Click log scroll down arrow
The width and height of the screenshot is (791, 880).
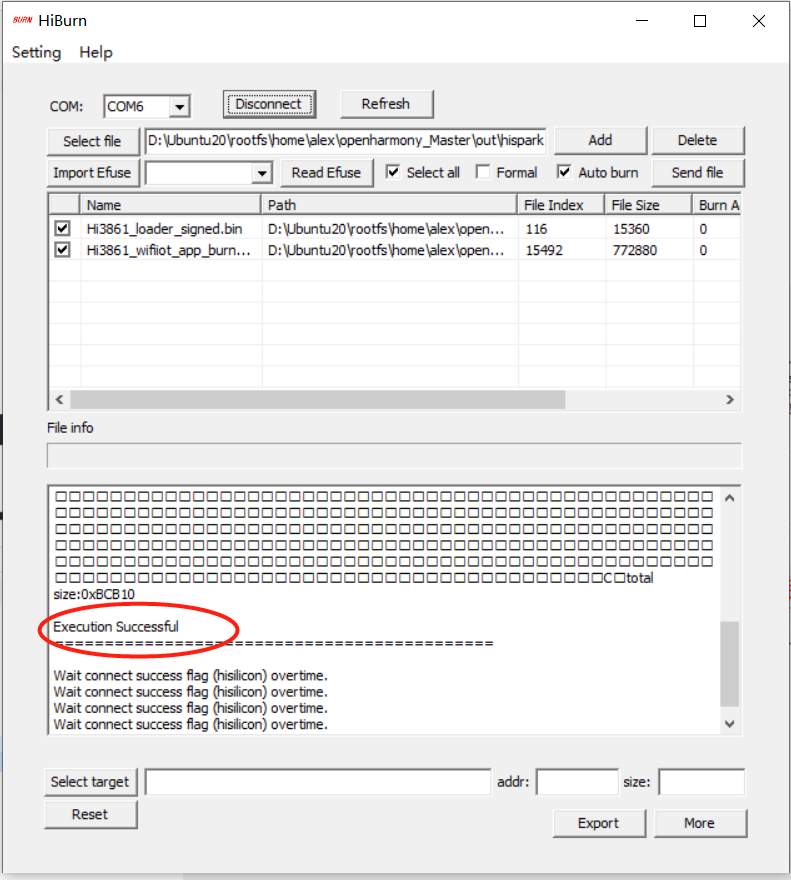pos(730,724)
